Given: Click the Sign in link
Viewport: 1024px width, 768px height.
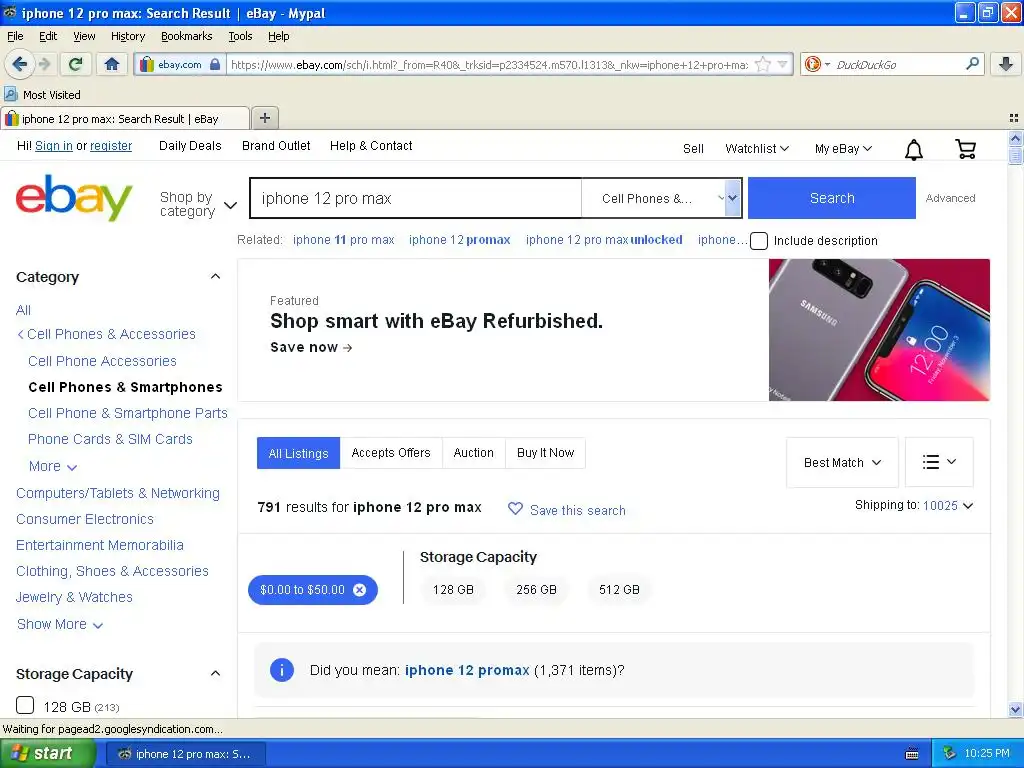Looking at the screenshot, I should click(x=54, y=146).
